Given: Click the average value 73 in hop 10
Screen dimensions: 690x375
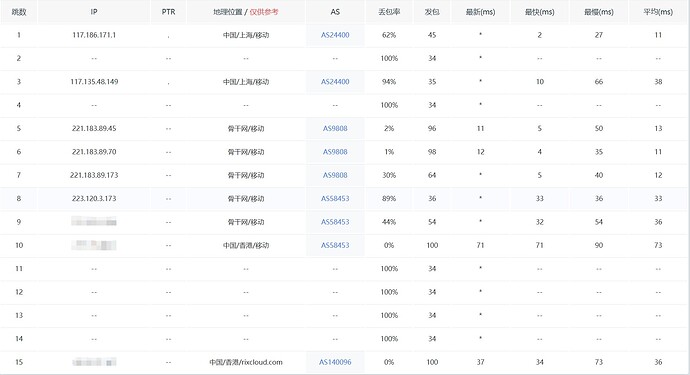Looking at the screenshot, I should (x=658, y=245).
